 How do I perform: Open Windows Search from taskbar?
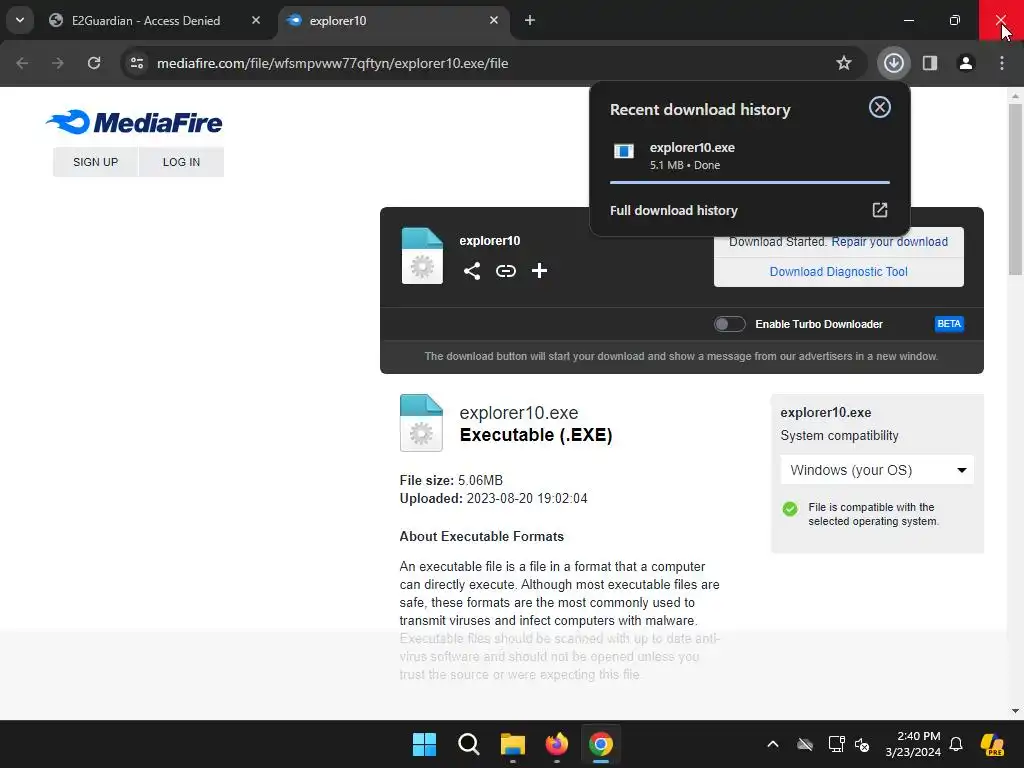click(468, 744)
